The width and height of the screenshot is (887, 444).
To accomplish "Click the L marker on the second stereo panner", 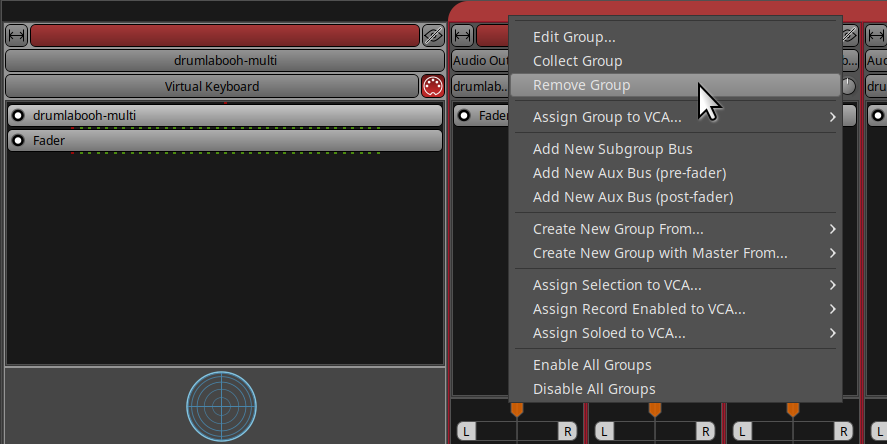I will (603, 431).
